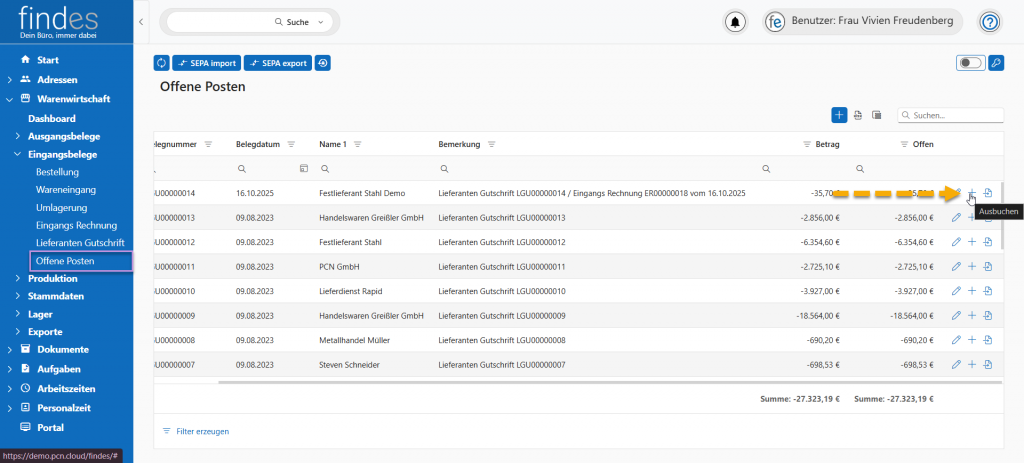Screen dimensions: 1024x463
Task: Open the help question mark icon
Action: coord(989,22)
